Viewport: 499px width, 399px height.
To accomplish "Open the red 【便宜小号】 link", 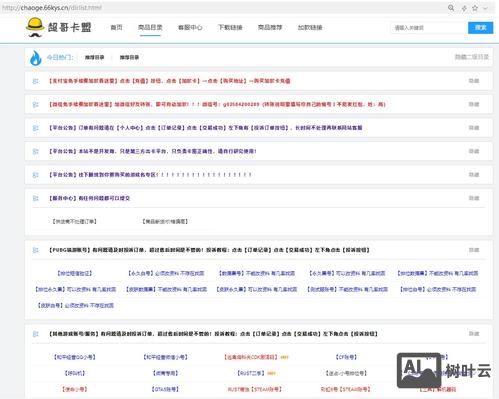I will pos(74,389).
